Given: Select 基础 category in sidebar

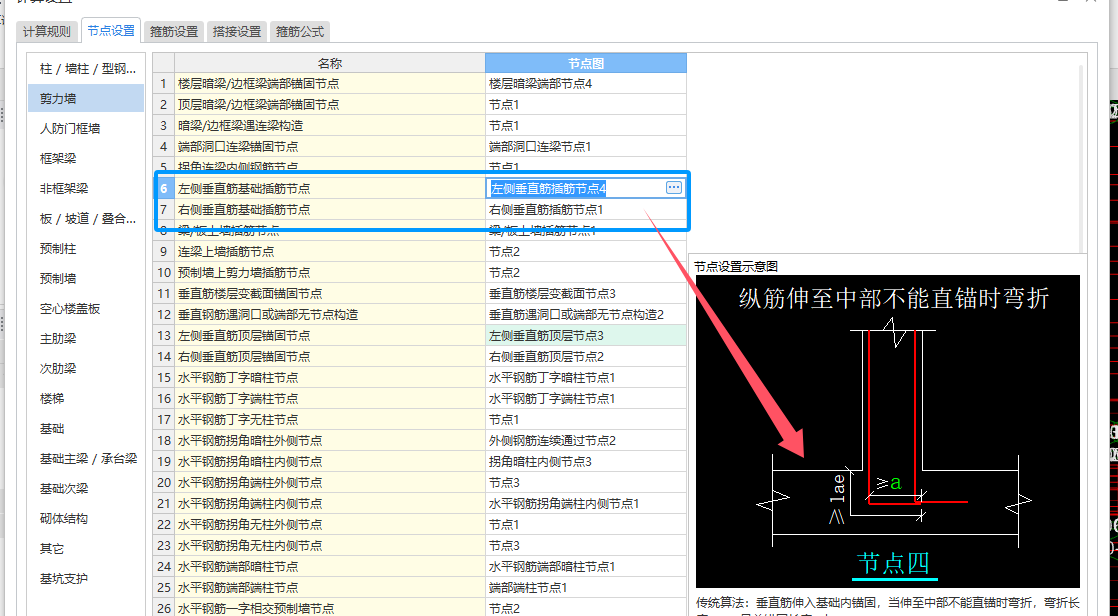Looking at the screenshot, I should (x=86, y=428).
